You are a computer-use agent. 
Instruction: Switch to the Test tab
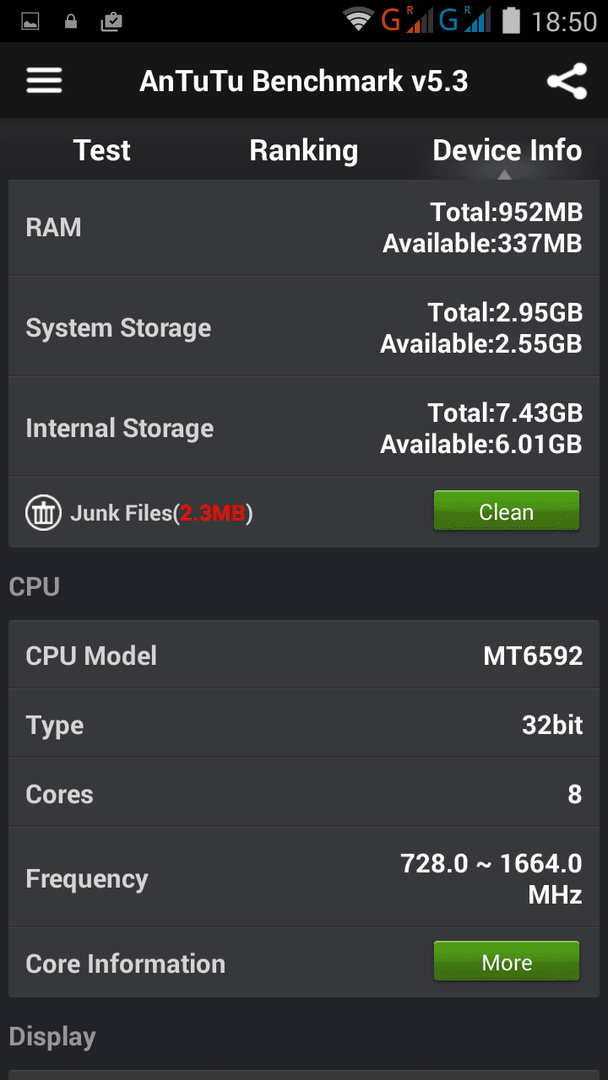click(102, 150)
